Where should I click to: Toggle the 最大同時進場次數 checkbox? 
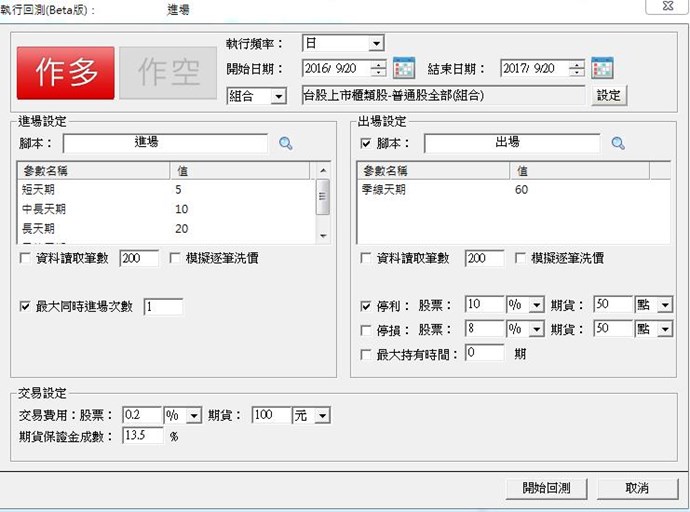[x=26, y=307]
